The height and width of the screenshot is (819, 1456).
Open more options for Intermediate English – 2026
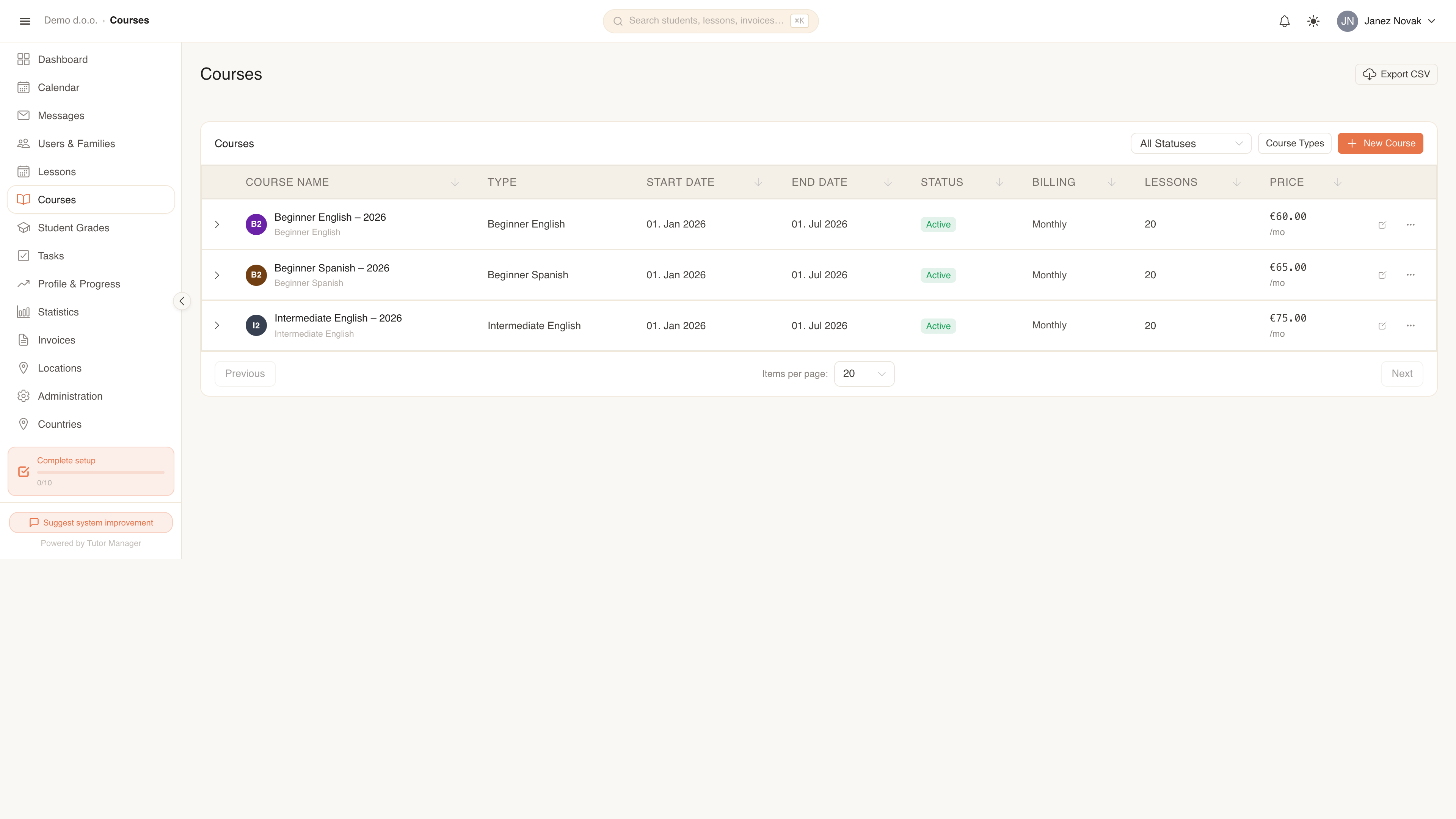coord(1410,326)
